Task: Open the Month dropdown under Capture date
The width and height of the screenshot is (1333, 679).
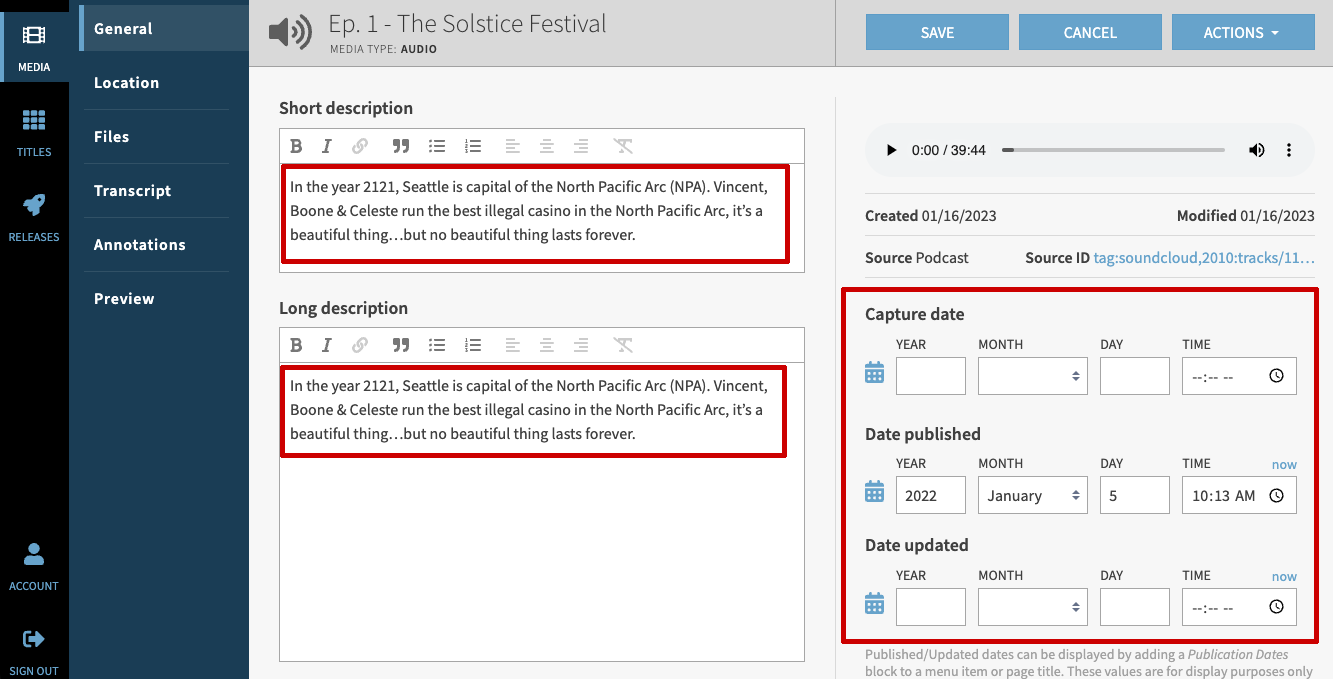Action: (1032, 375)
